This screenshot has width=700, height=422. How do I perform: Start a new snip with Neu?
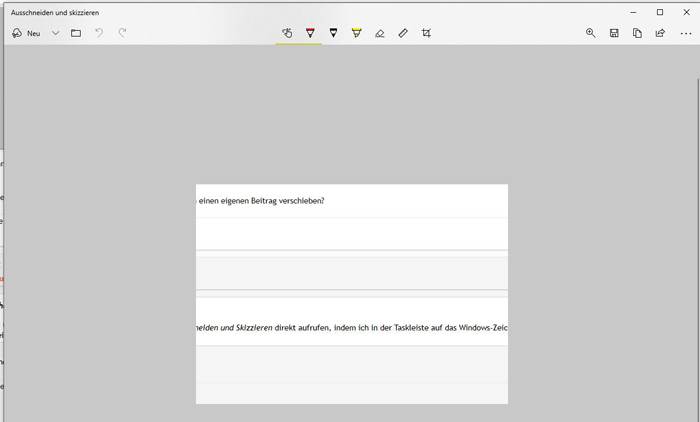26,33
